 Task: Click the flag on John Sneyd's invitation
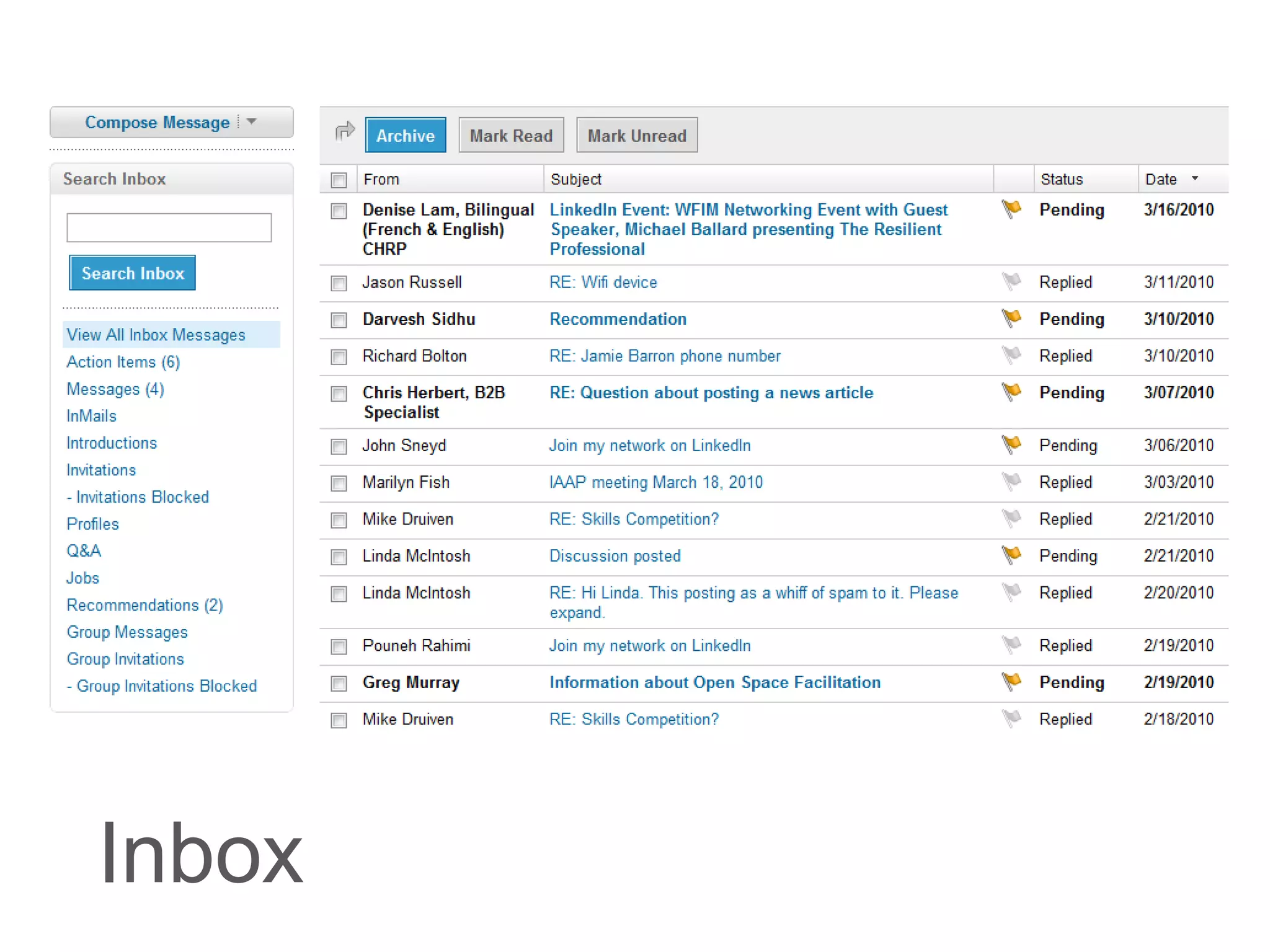pyautogui.click(x=1011, y=444)
